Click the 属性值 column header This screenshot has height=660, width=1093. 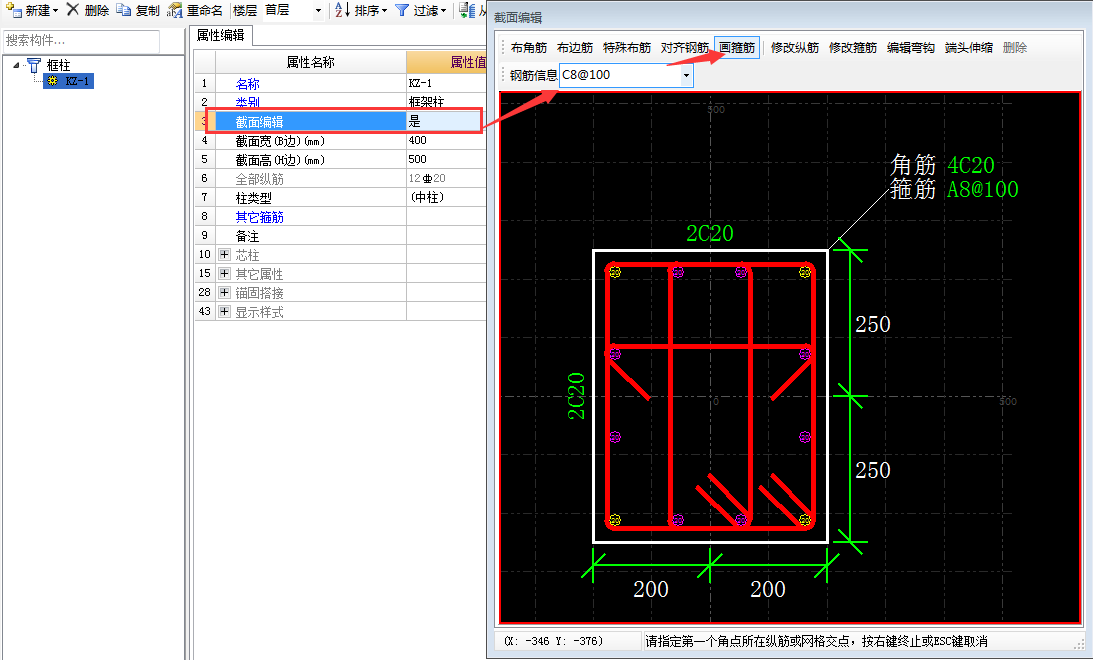point(447,62)
